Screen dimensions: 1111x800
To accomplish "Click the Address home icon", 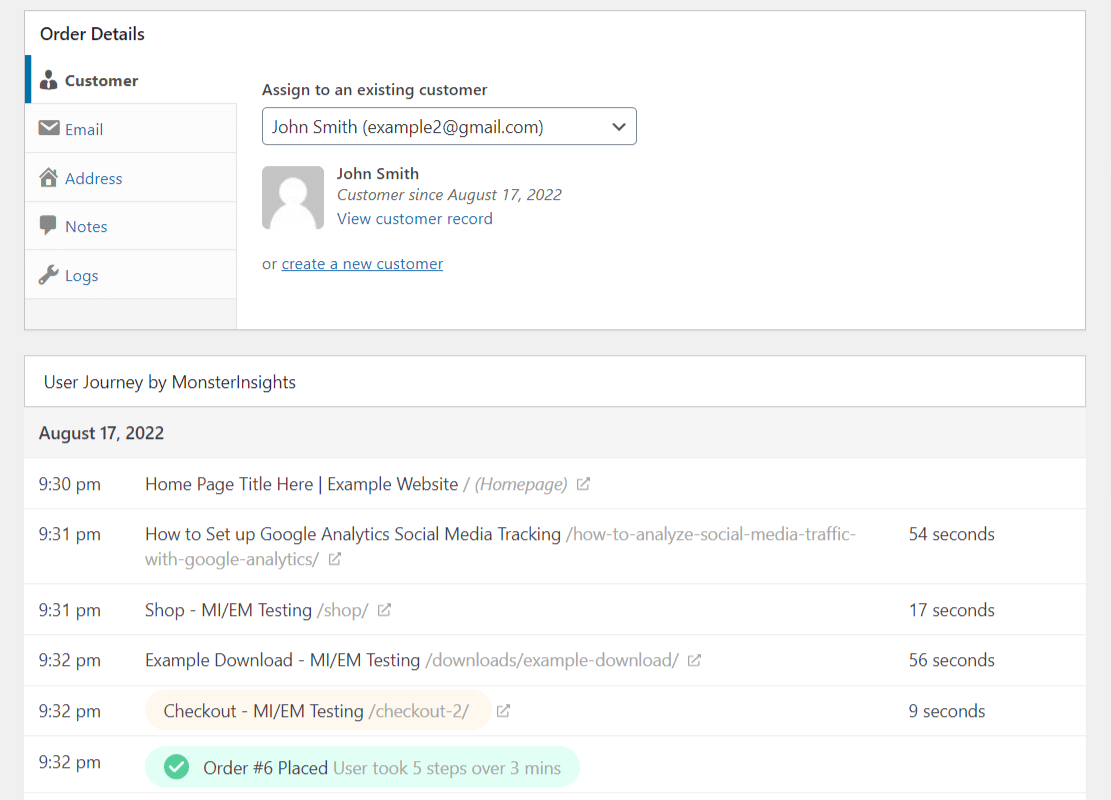I will (x=49, y=177).
